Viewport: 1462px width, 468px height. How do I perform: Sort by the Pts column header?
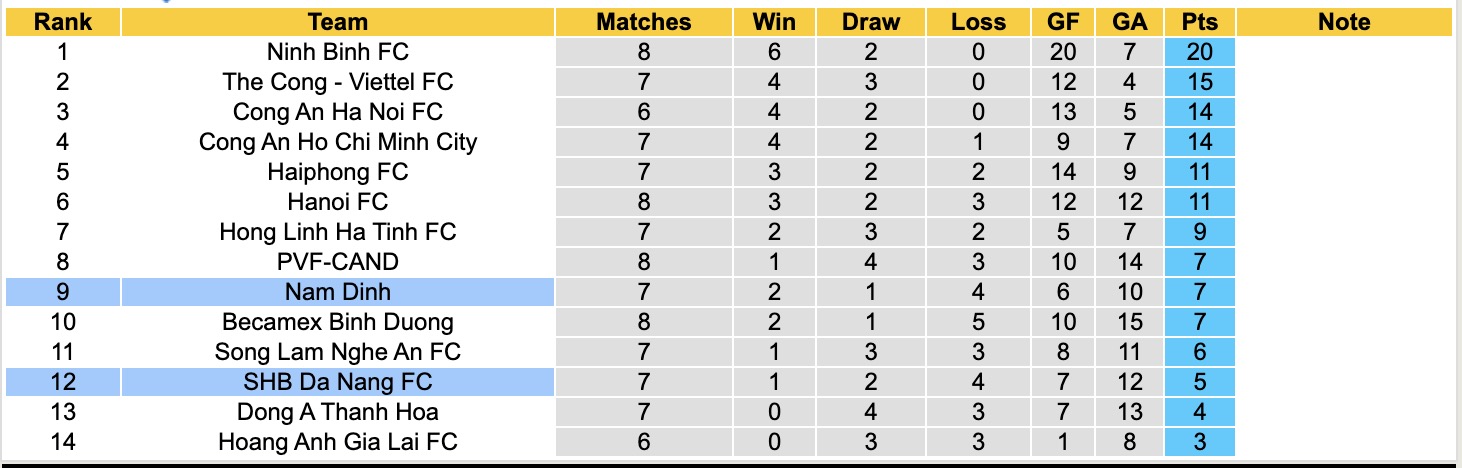1199,22
